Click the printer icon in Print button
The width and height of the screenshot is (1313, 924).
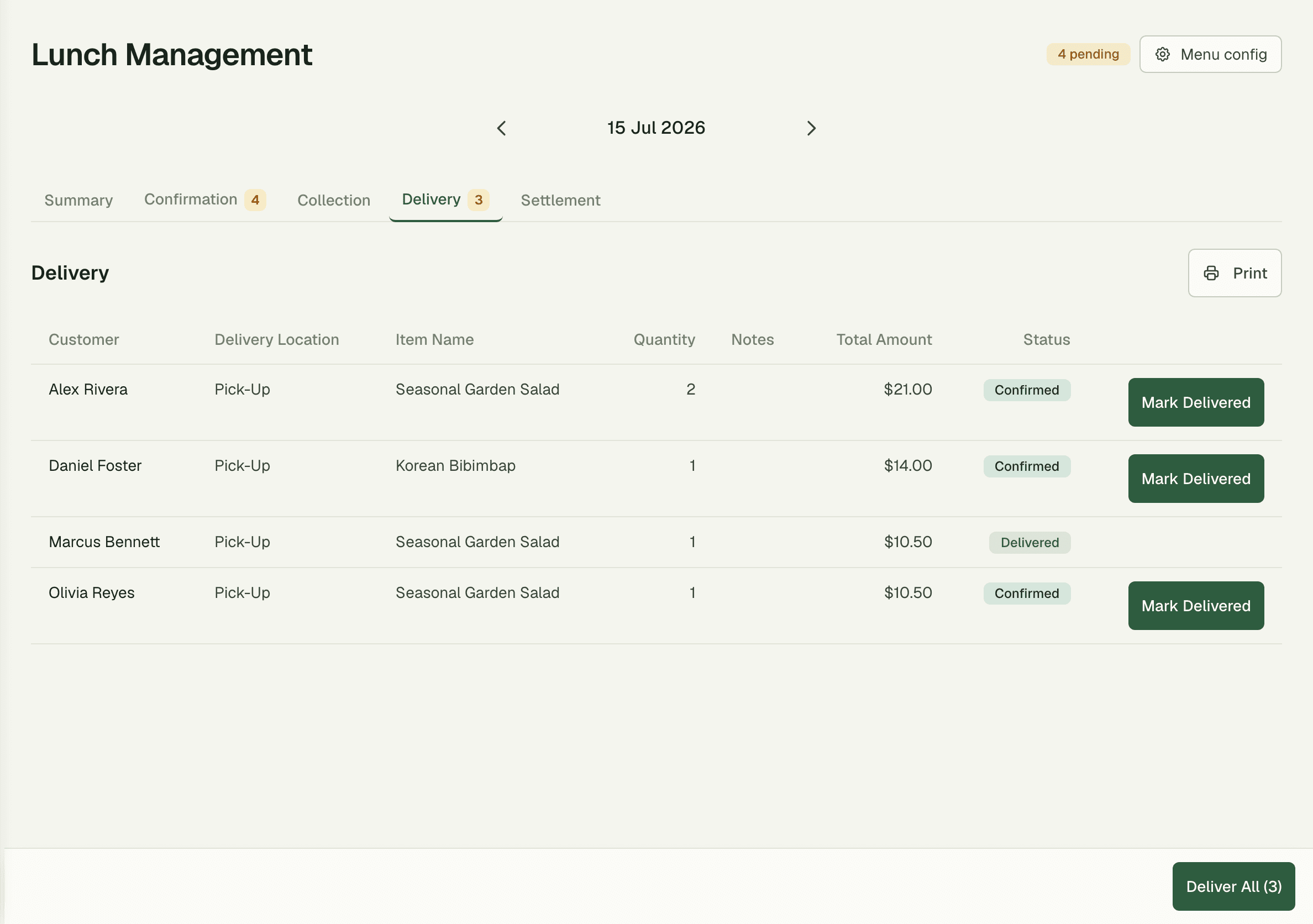(x=1211, y=274)
